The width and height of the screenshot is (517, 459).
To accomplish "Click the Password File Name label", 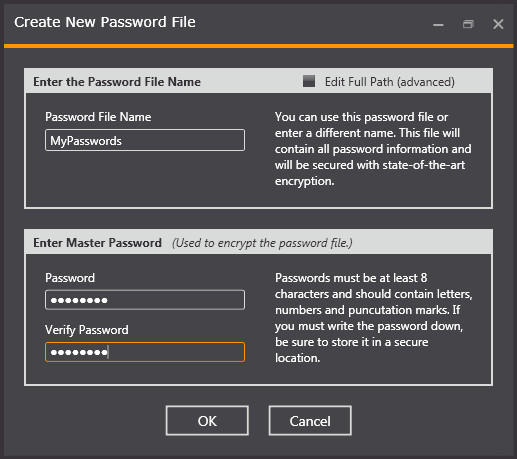I will 98,117.
